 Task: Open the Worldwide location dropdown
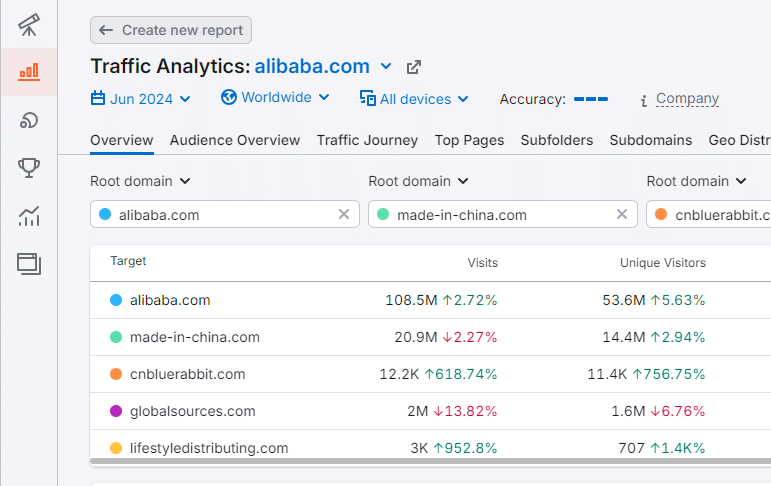tap(275, 97)
